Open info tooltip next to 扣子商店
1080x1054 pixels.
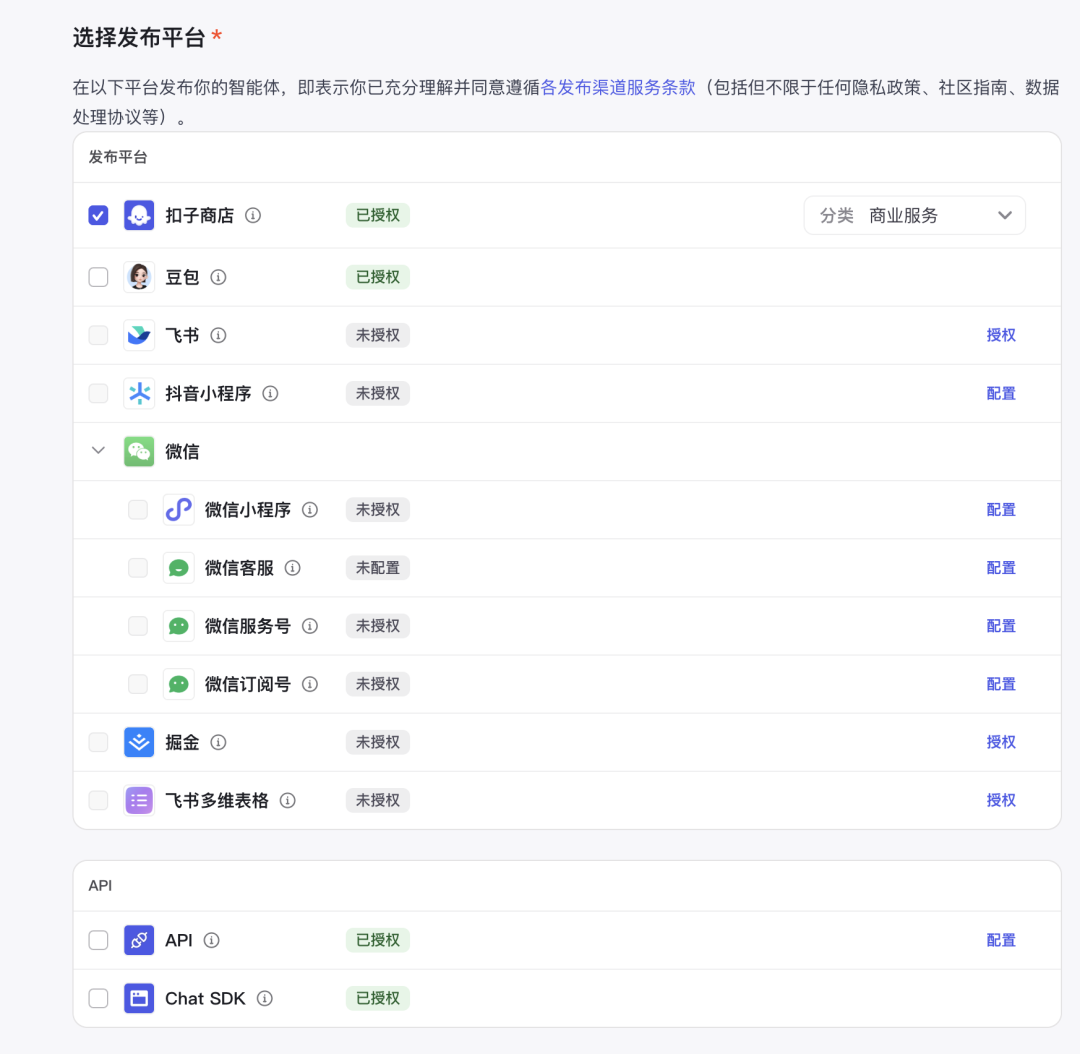(x=253, y=216)
